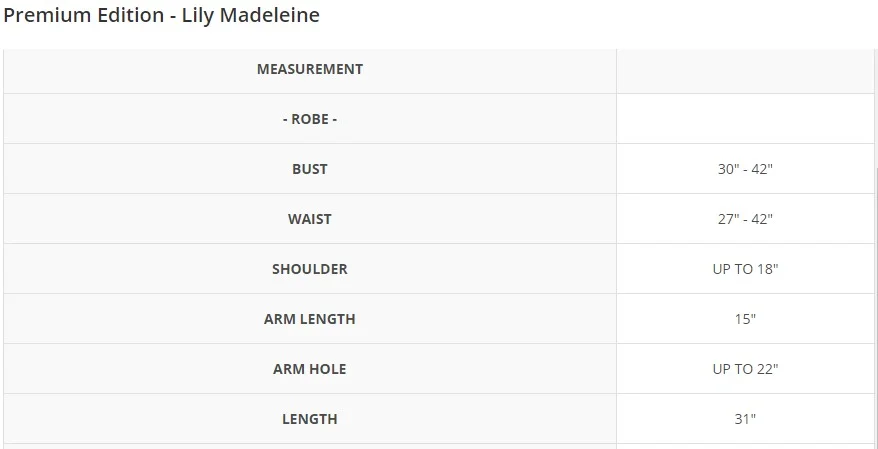
Task: Click the words Premium Edition in the title
Action: (x=83, y=15)
